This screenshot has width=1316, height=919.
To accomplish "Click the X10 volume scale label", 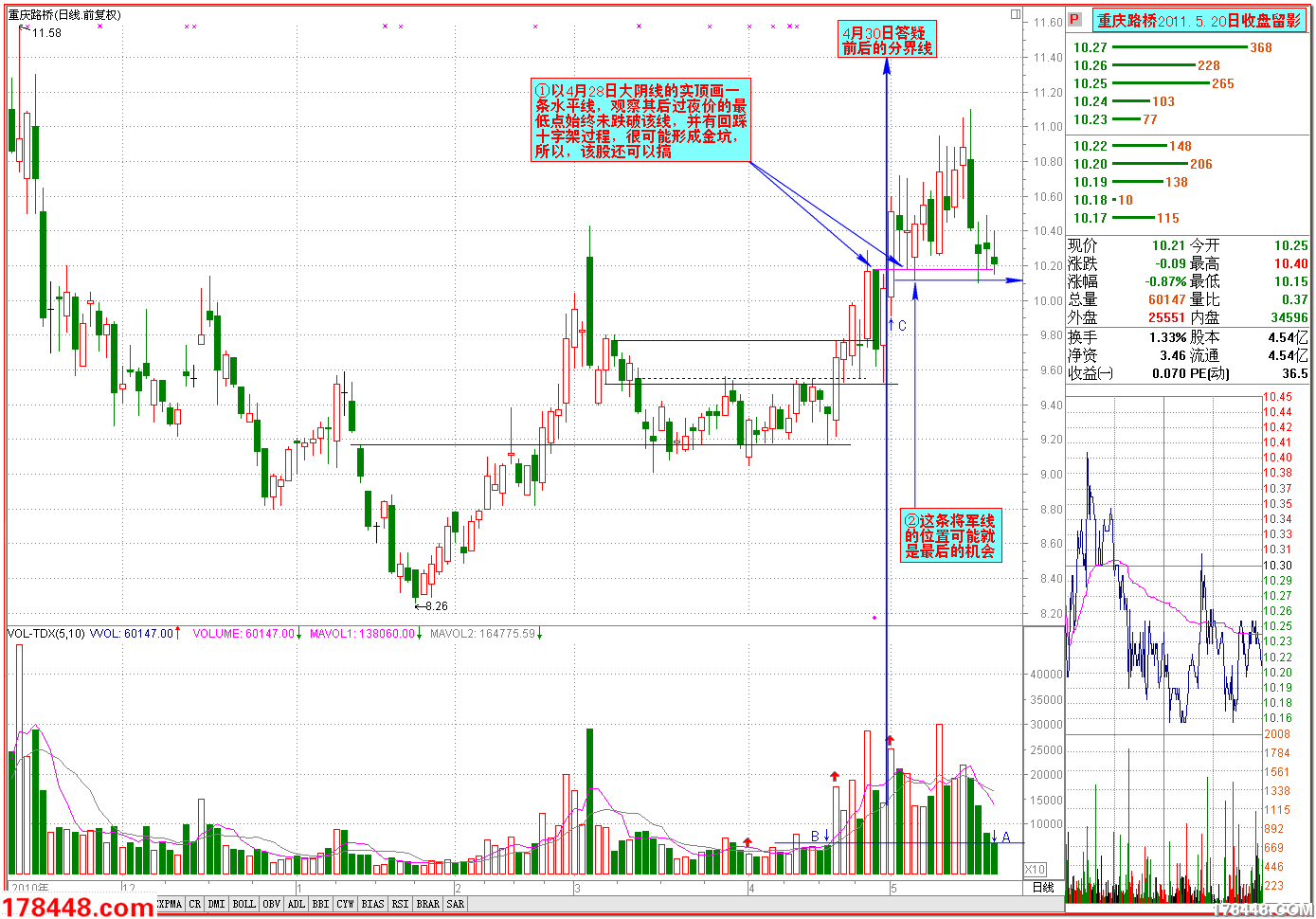I will [x=1036, y=870].
